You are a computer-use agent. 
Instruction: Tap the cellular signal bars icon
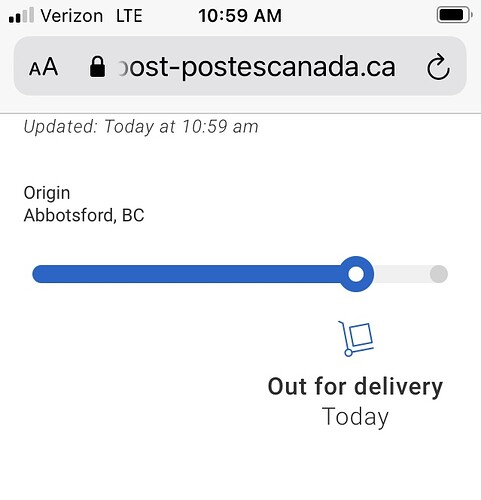(x=21, y=15)
